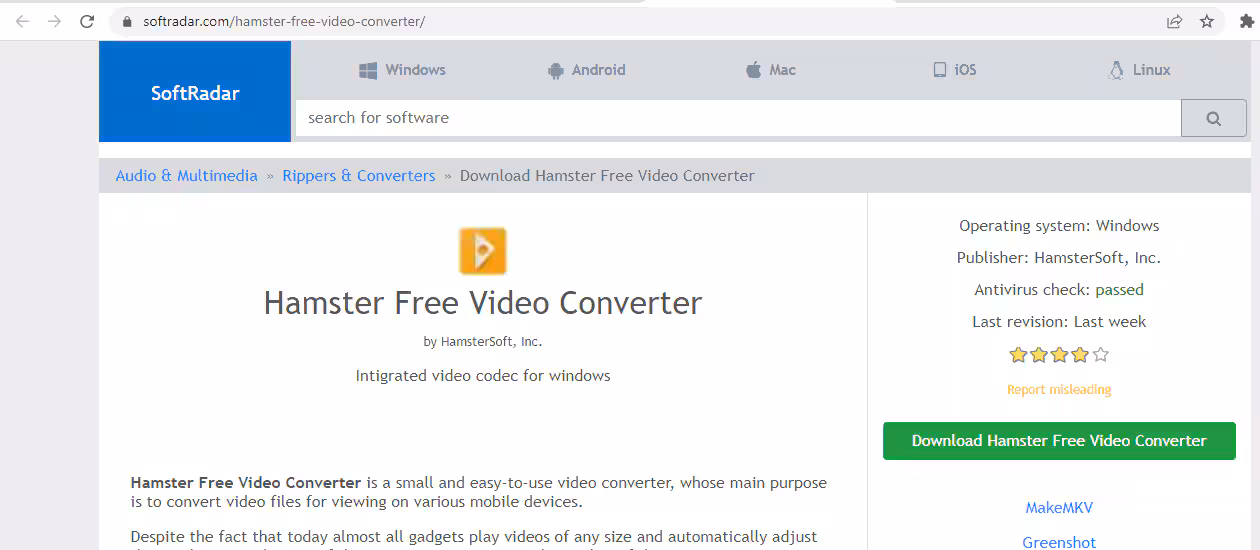Select the Windows platform tab
The image size is (1260, 550).
click(402, 70)
